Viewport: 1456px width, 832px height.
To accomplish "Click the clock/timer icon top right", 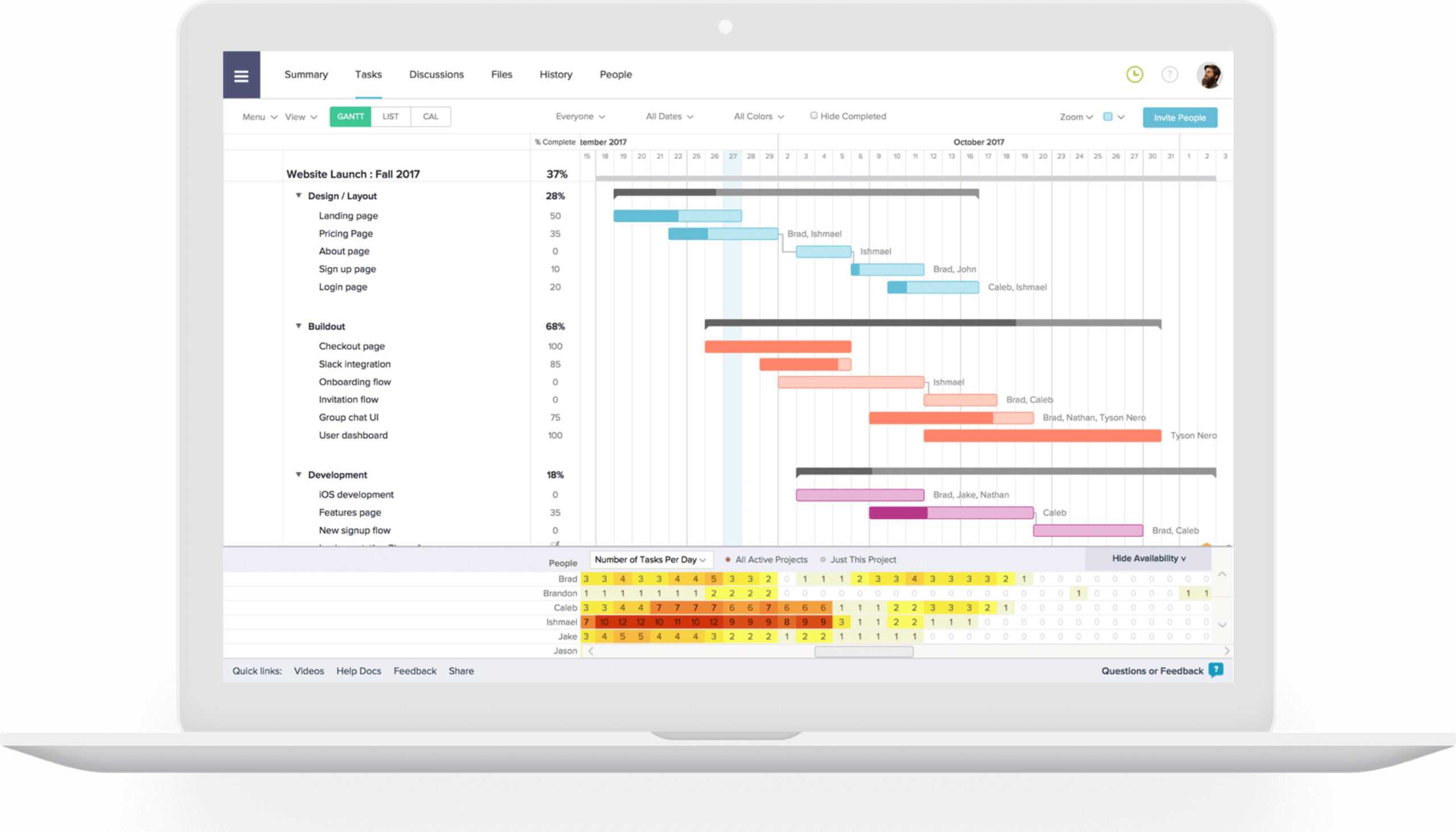I will [x=1136, y=74].
